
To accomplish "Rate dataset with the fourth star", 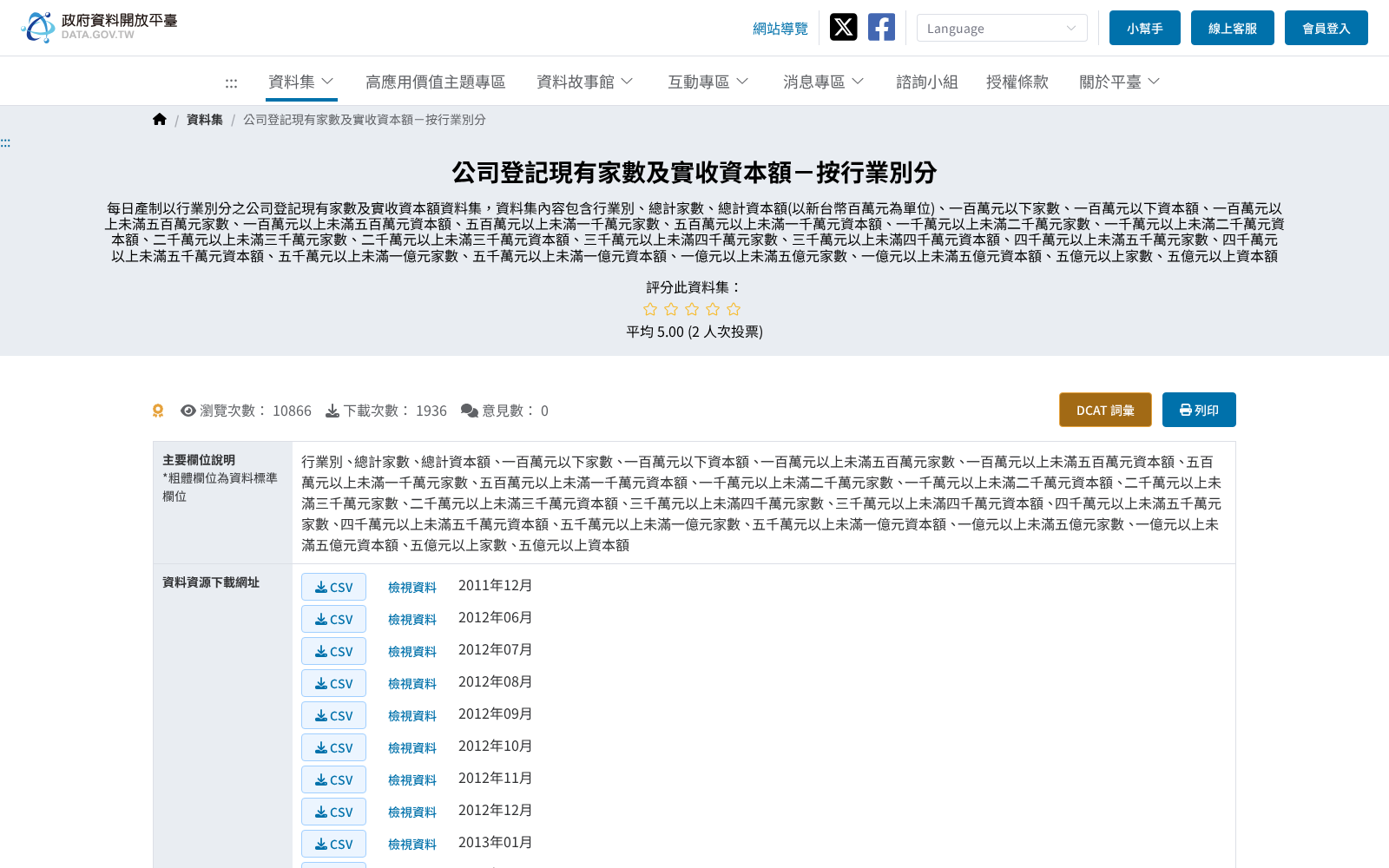I will tap(713, 309).
